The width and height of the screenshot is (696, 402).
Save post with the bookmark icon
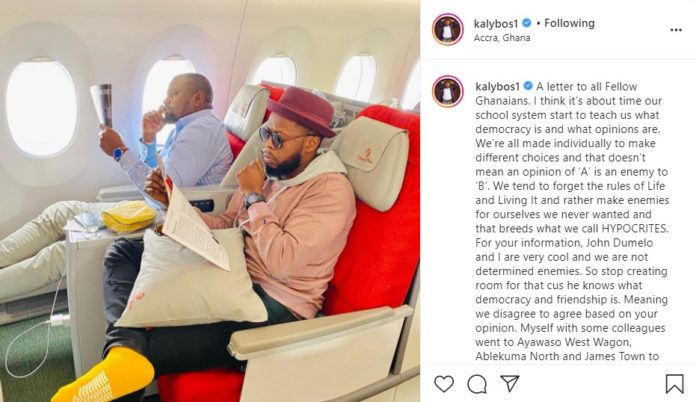coord(674,384)
